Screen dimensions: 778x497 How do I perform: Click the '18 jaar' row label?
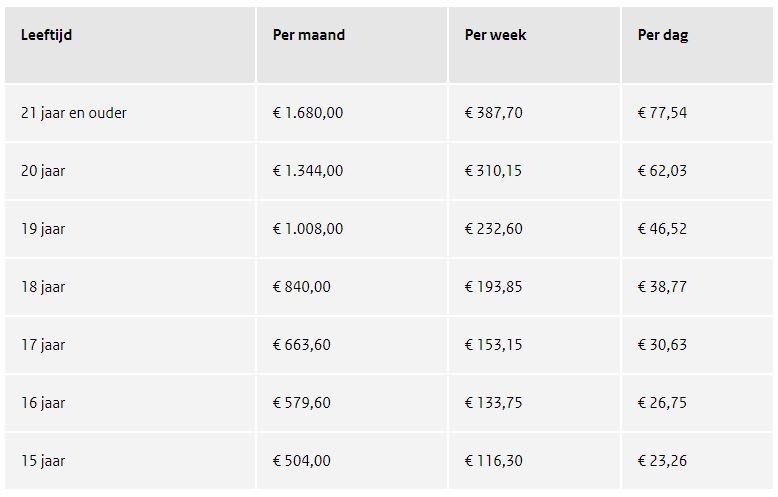pyautogui.click(x=43, y=287)
